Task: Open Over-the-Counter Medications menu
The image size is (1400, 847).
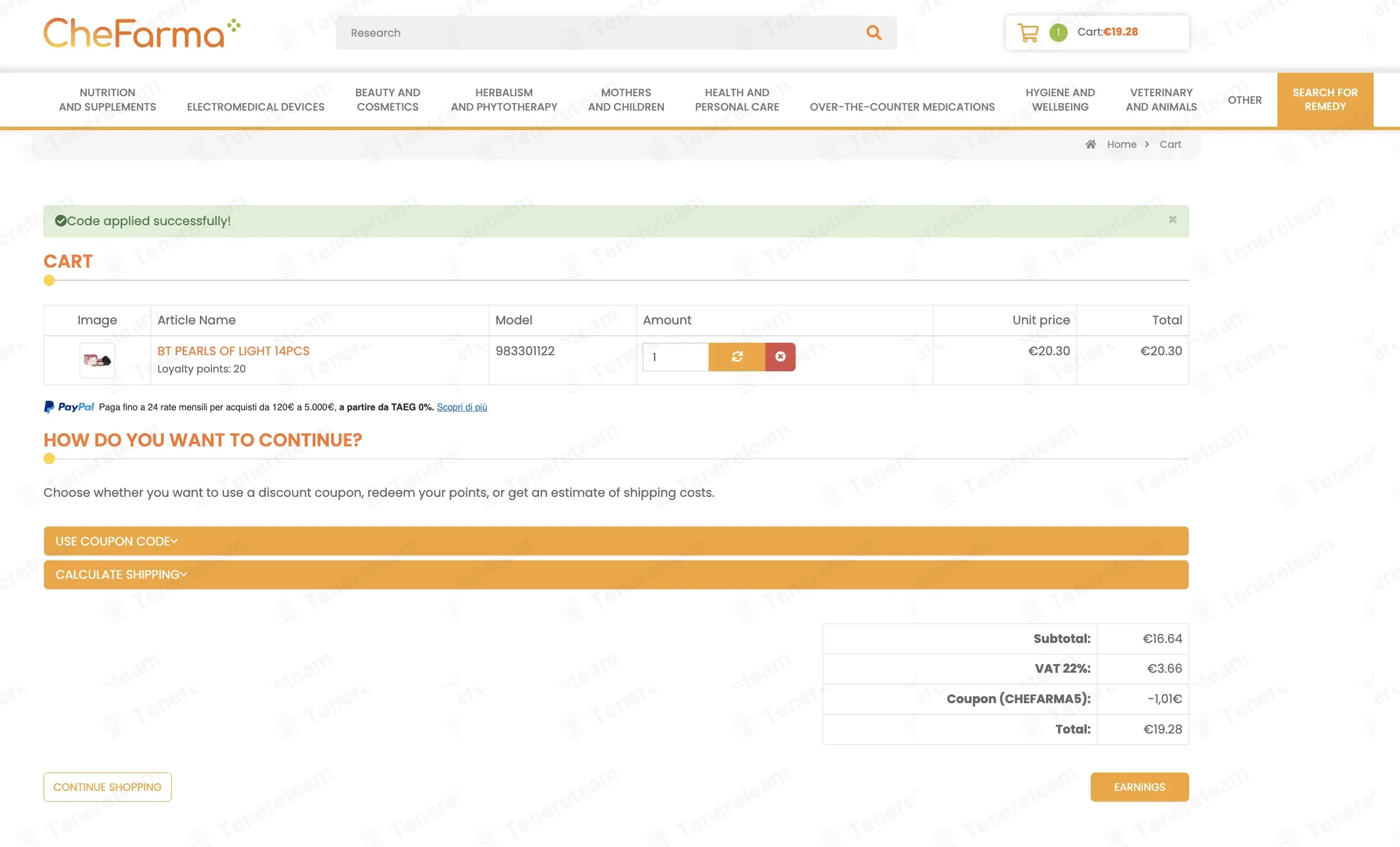Action: 902,107
